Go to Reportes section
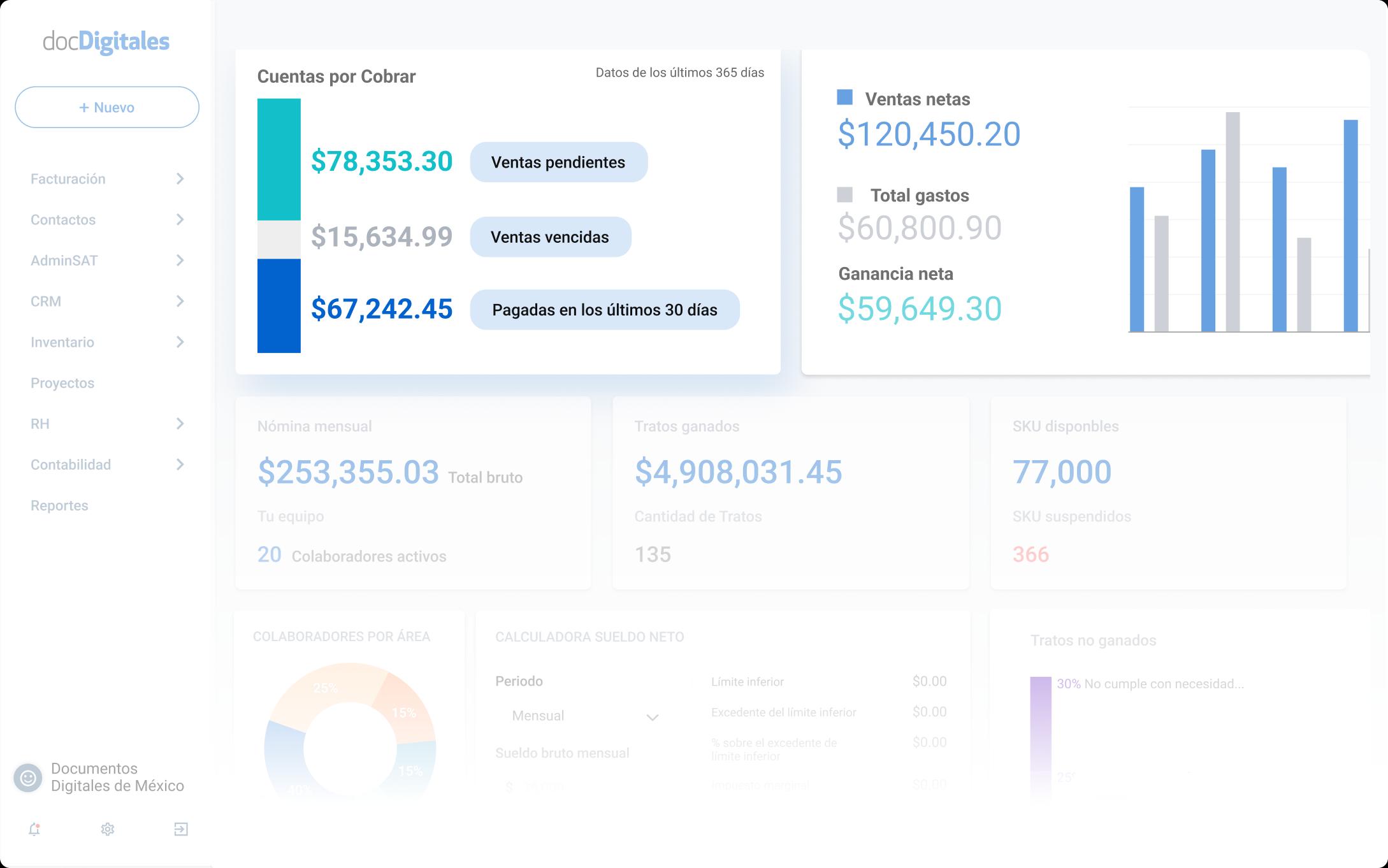 point(59,505)
